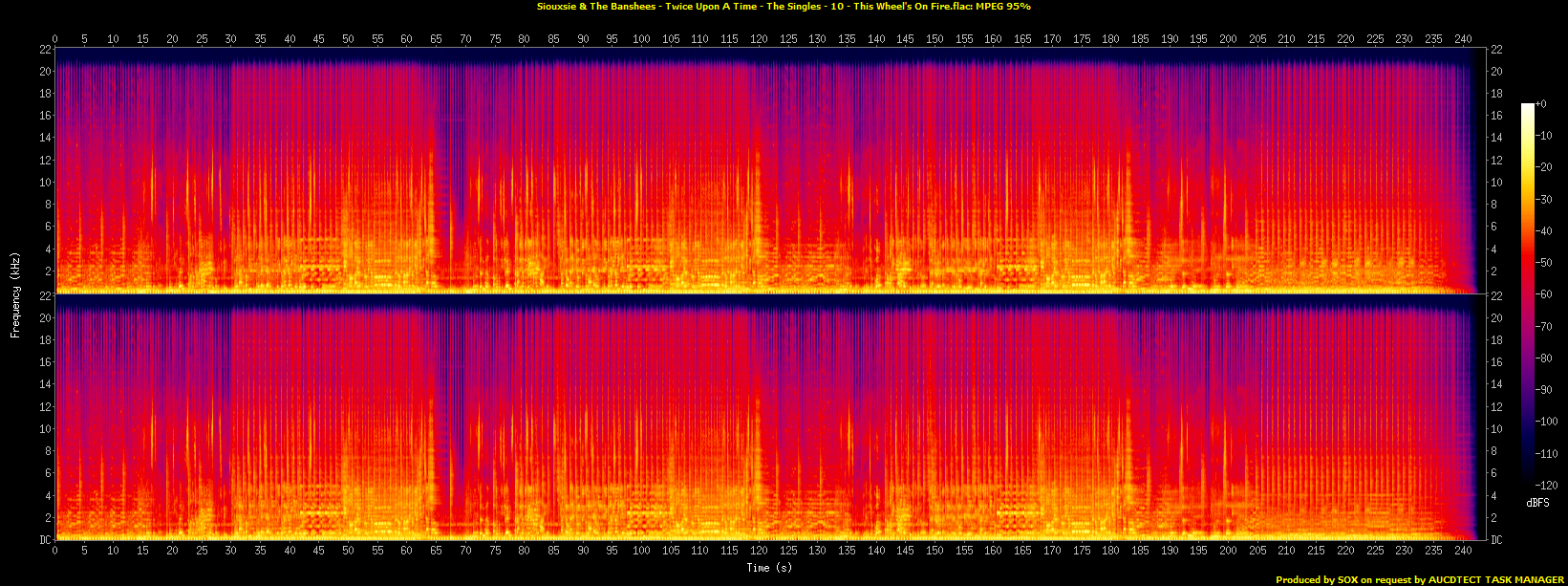This screenshot has height=586, width=1568.
Task: Click the "Produced by SOX on request" credit text
Action: click(1420, 579)
